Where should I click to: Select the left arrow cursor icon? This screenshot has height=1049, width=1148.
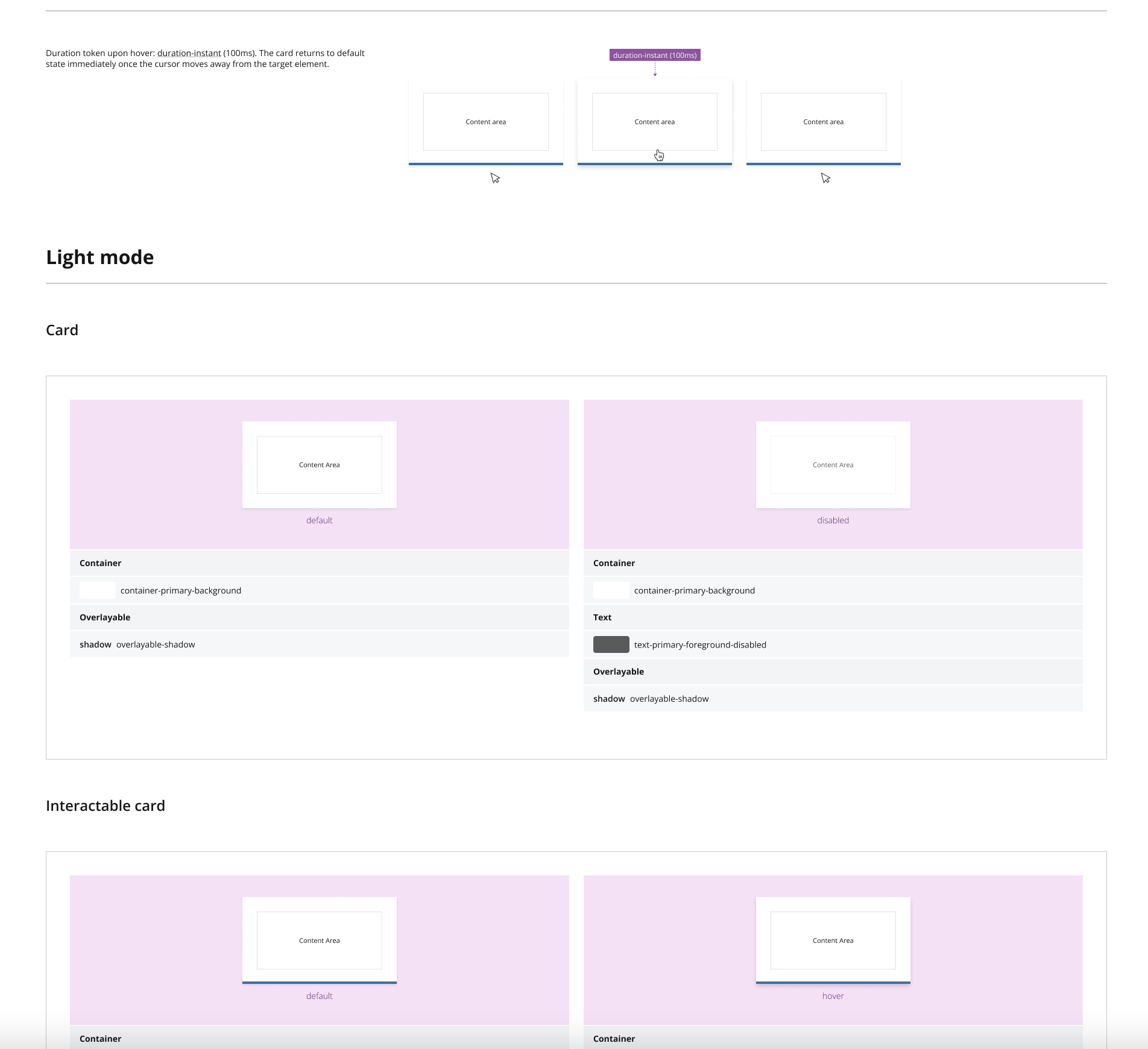click(x=496, y=178)
